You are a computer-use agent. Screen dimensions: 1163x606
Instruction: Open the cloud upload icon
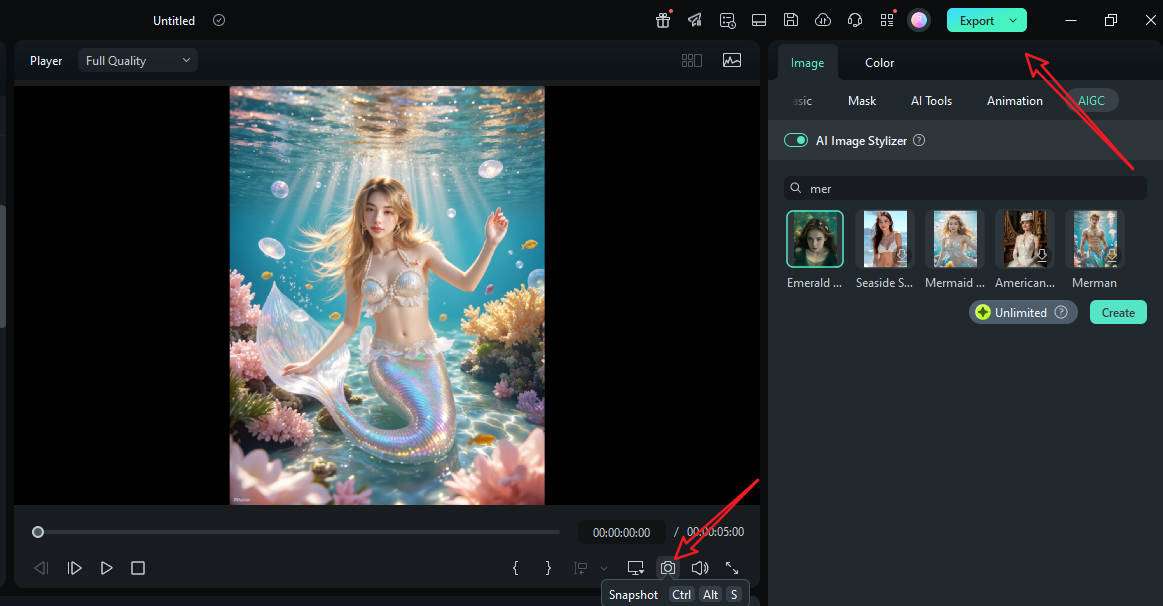pos(823,21)
